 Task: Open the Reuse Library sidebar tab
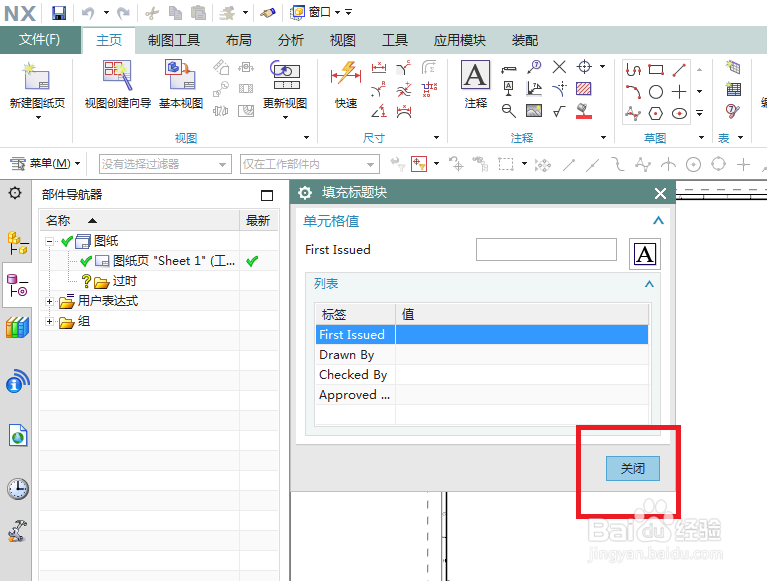(17, 327)
